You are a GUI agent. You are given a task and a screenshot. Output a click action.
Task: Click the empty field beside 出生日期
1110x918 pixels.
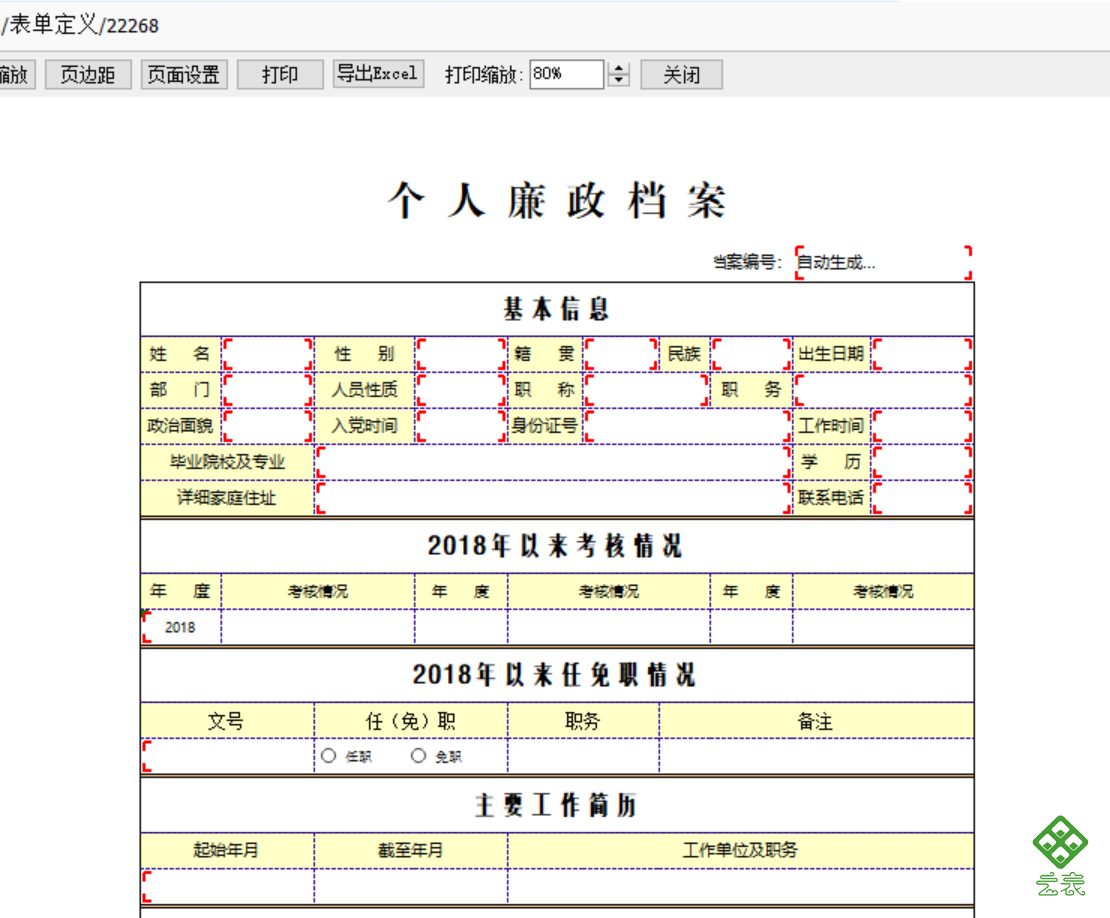pyautogui.click(x=922, y=354)
